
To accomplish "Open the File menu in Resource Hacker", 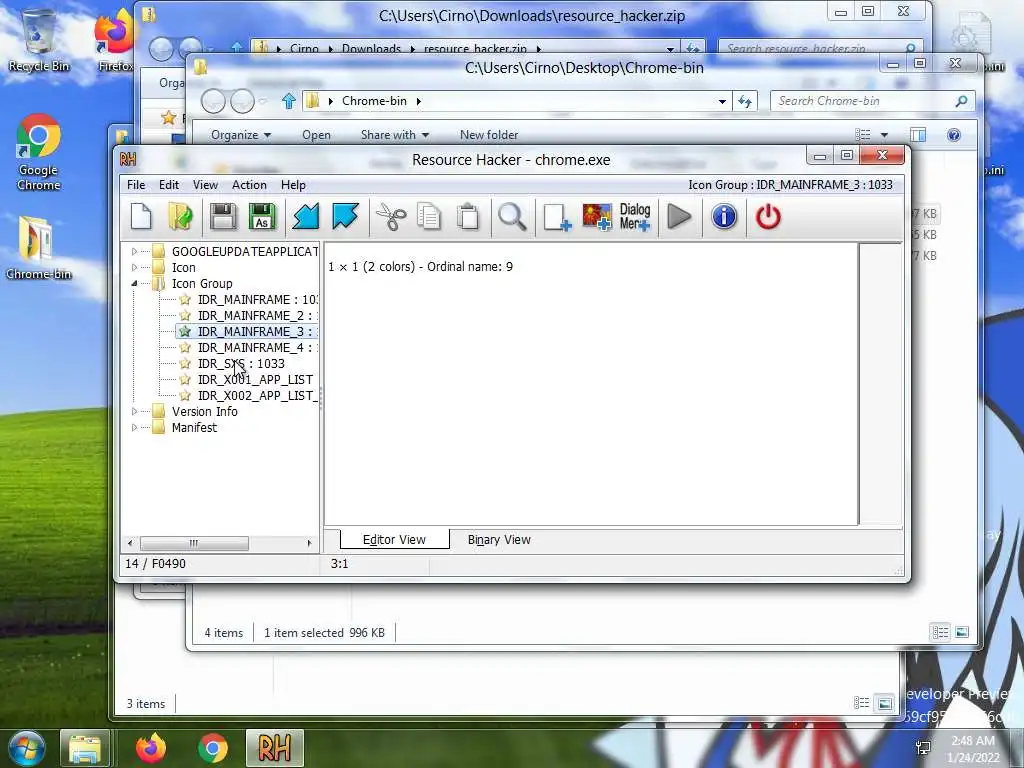I will [x=136, y=185].
